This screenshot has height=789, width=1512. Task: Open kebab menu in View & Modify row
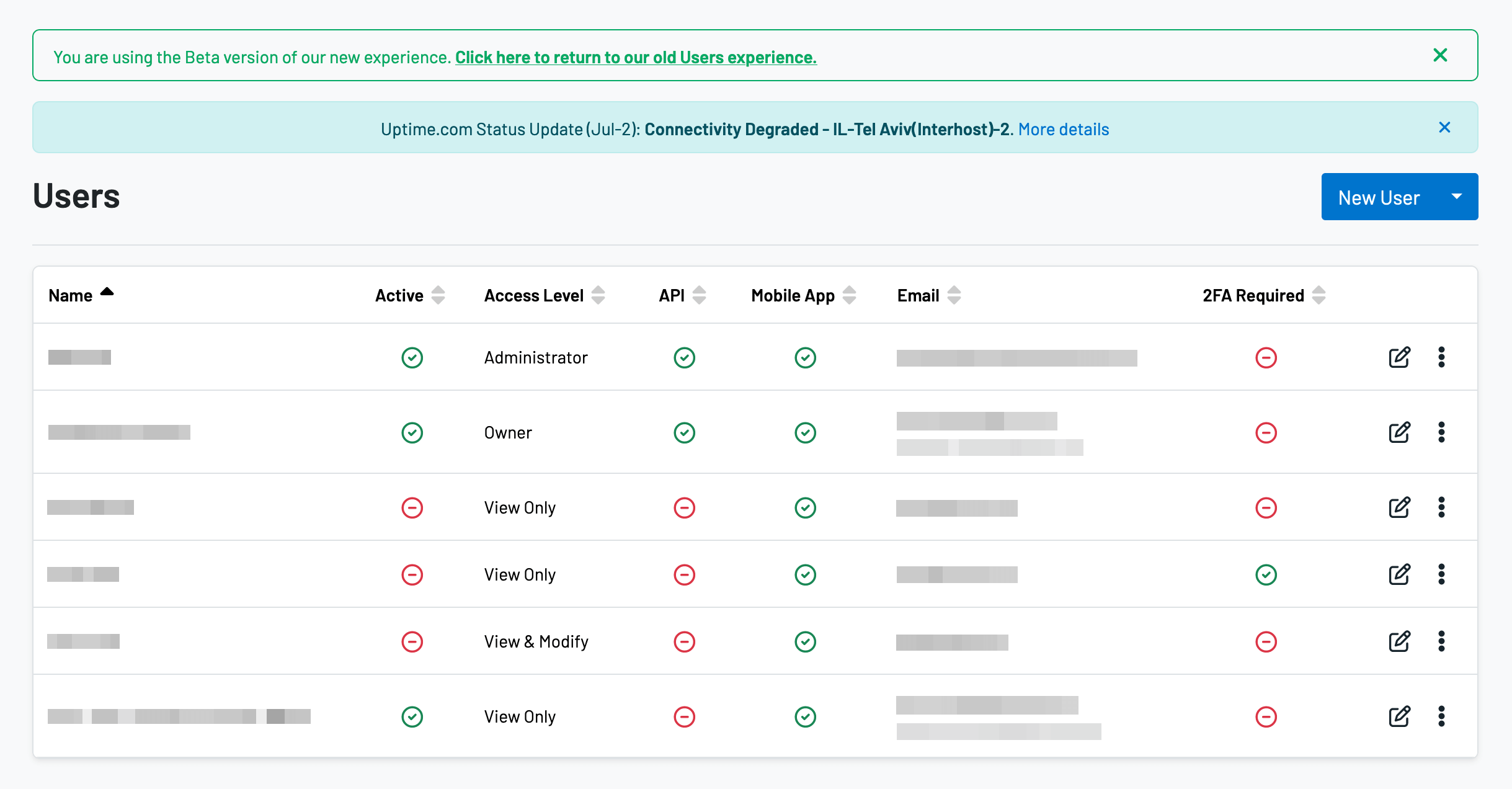coord(1441,641)
